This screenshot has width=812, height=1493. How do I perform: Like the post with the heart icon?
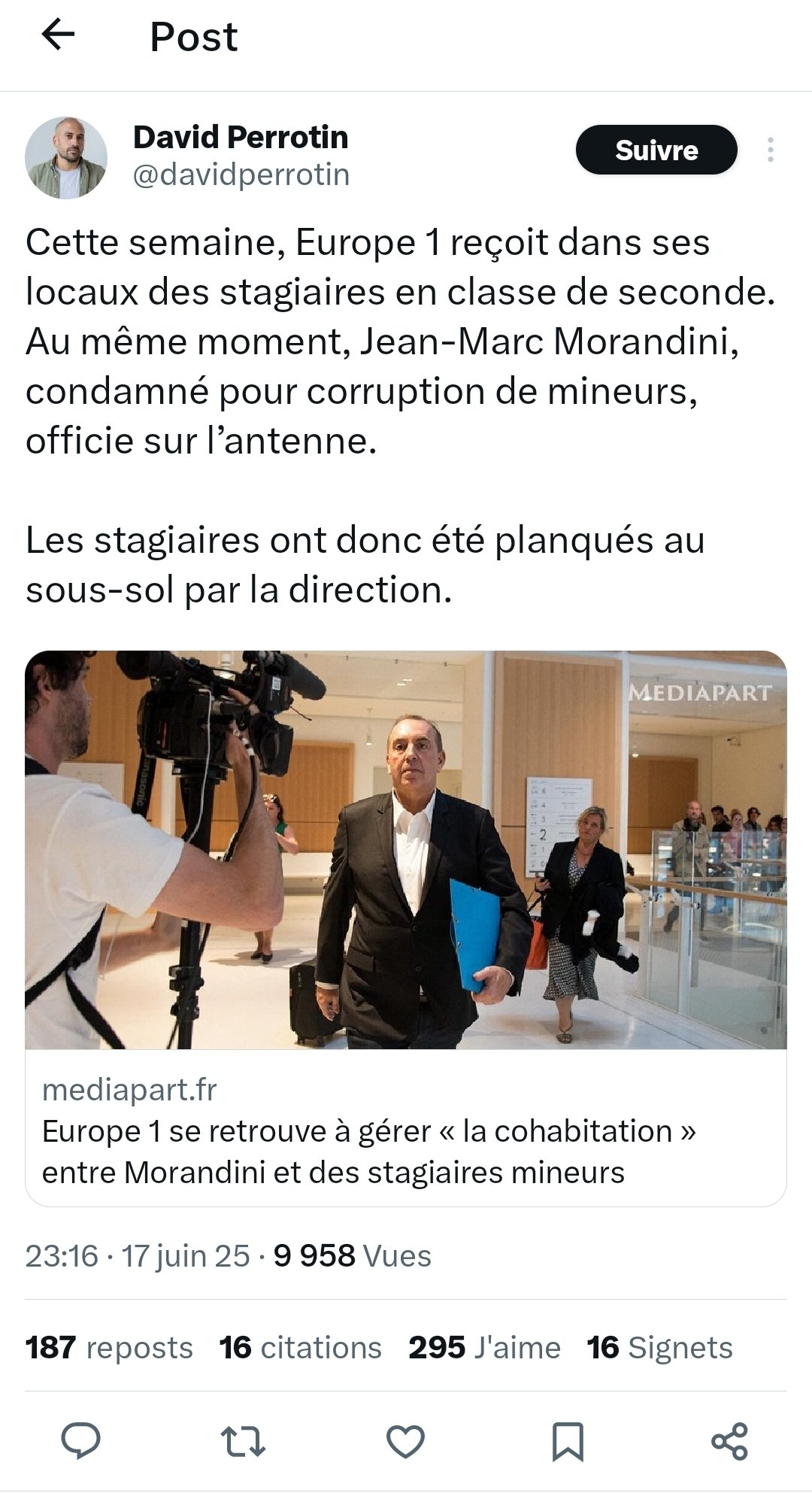(405, 1441)
